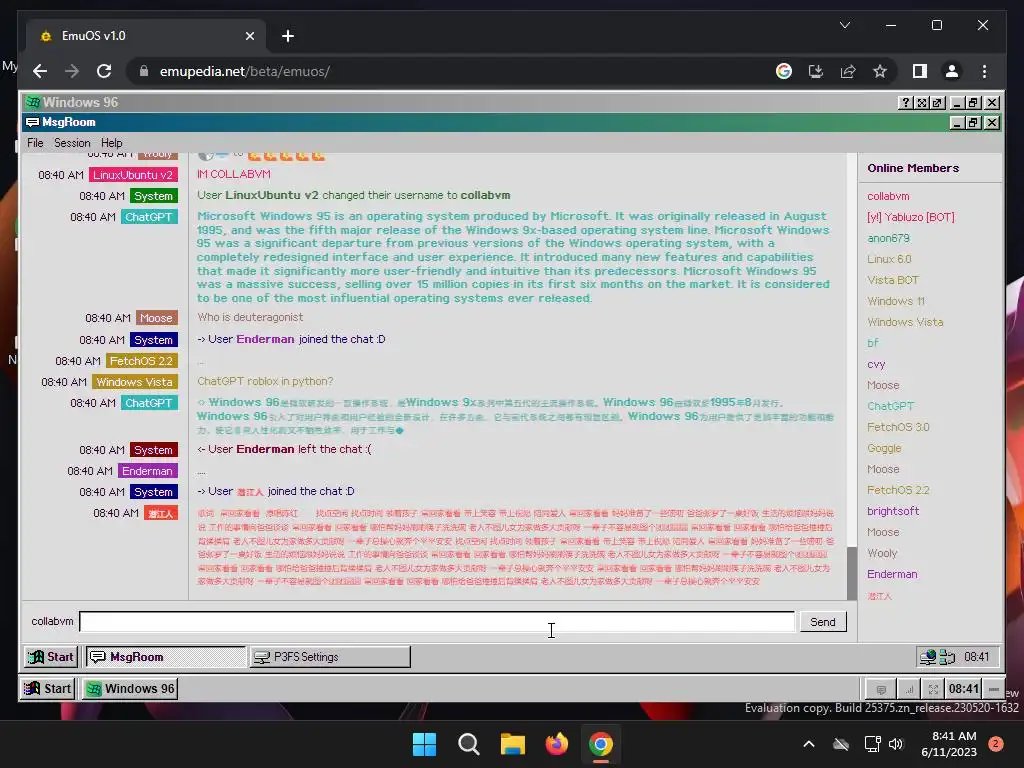Open the Session menu
1024x768 pixels.
[72, 143]
